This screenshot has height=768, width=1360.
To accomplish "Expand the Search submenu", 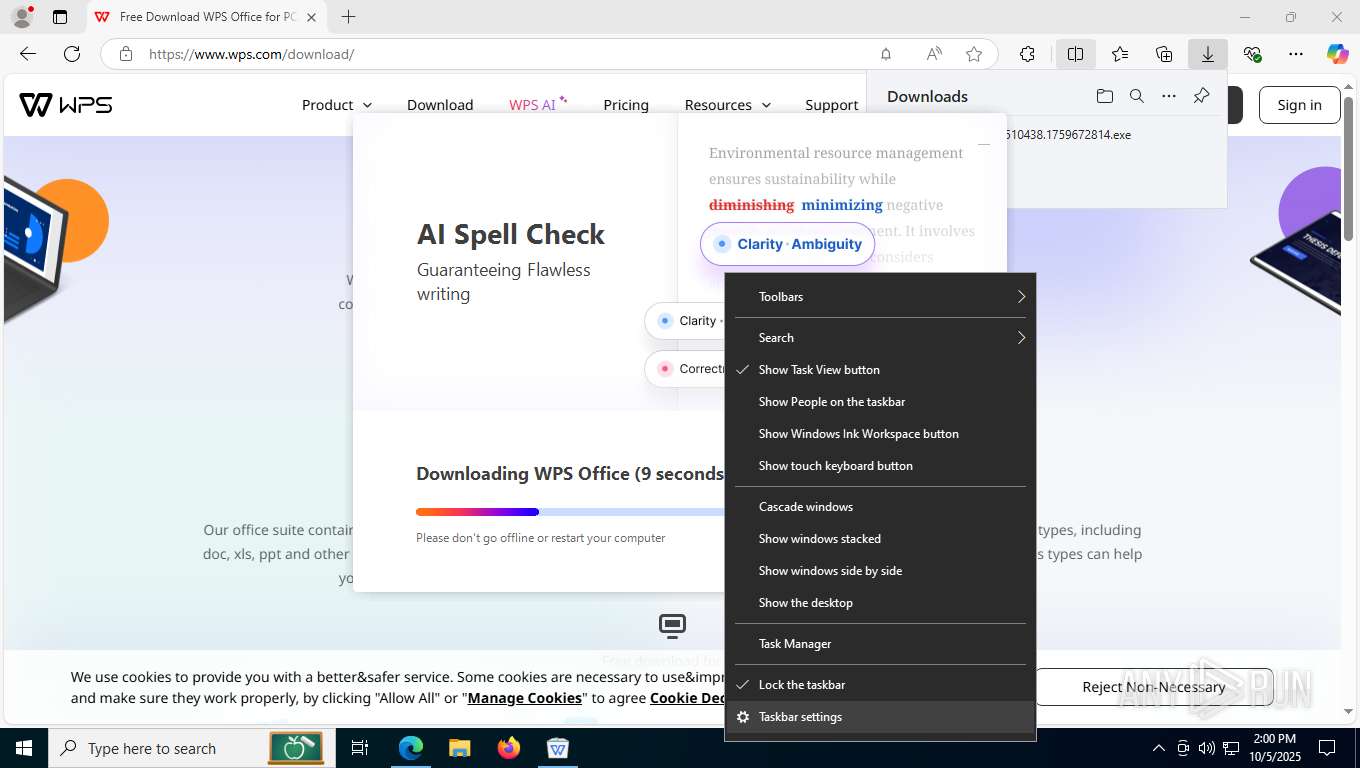I will tap(880, 338).
